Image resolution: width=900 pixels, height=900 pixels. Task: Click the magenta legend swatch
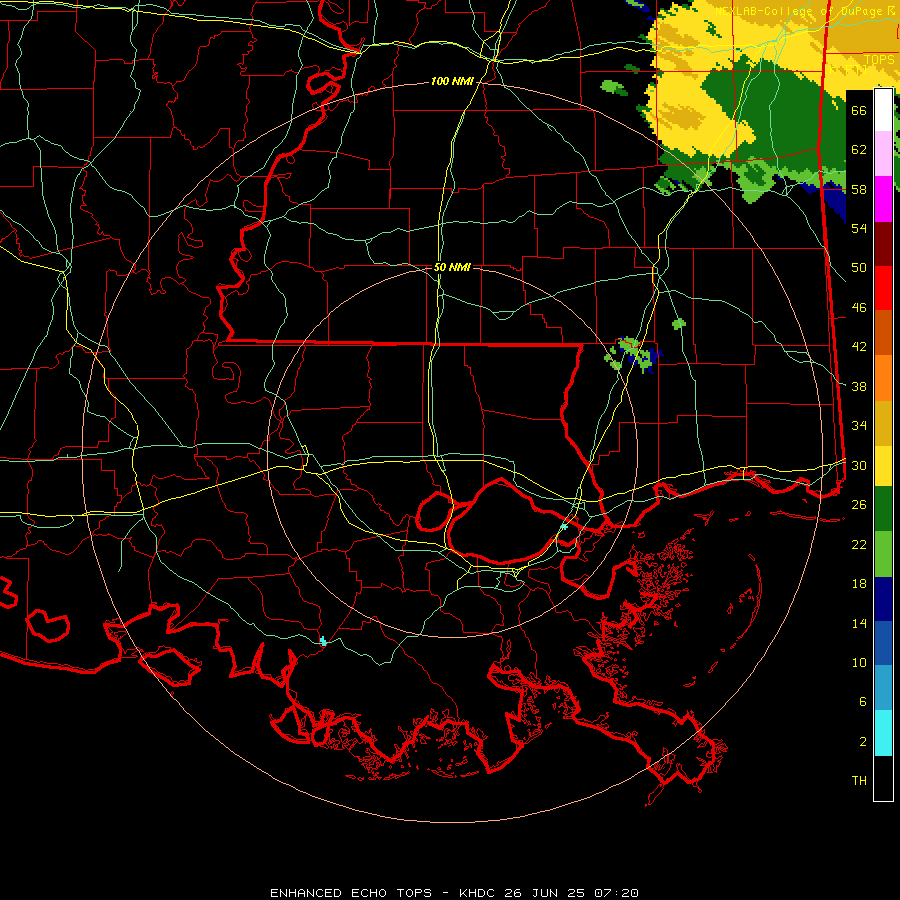(883, 199)
